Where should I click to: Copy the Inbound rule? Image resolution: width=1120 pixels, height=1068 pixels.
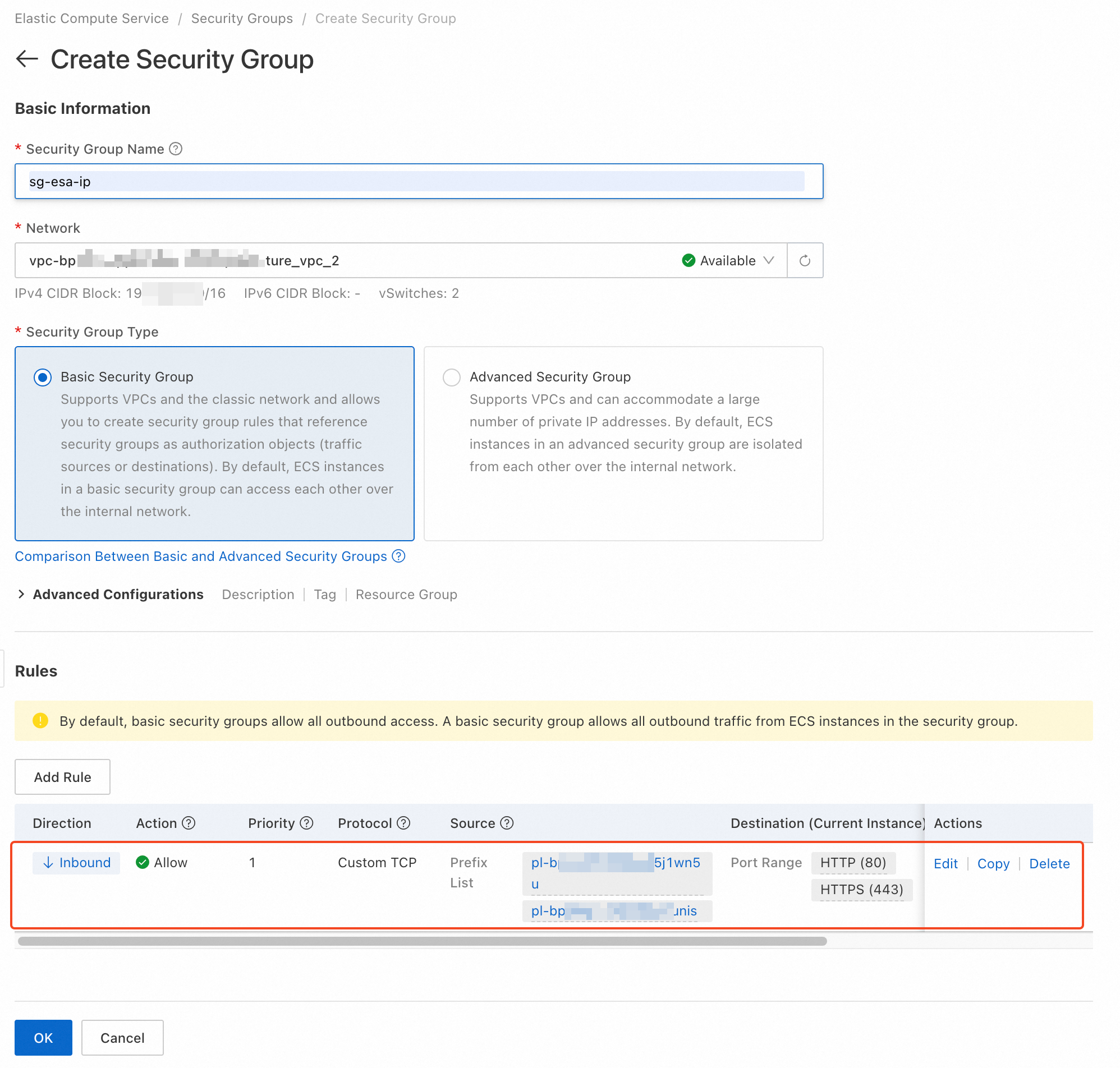pyautogui.click(x=993, y=864)
